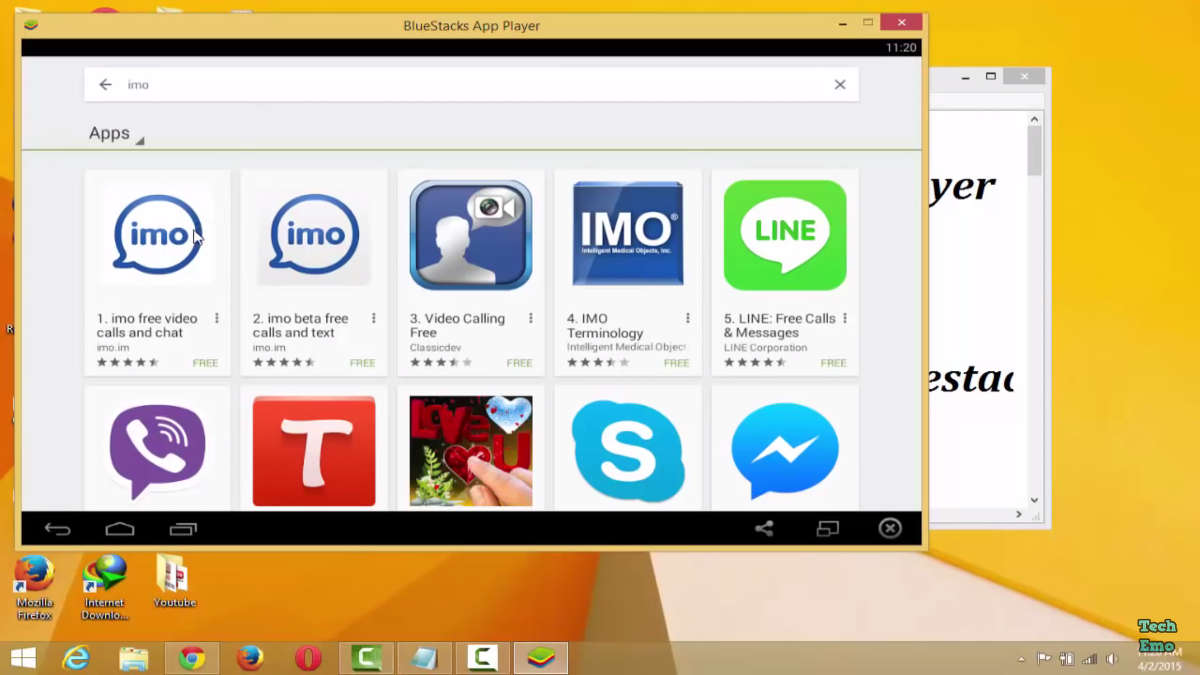Open the Youtube folder on the desktop
Screen dimensions: 1200x675
click(174, 581)
